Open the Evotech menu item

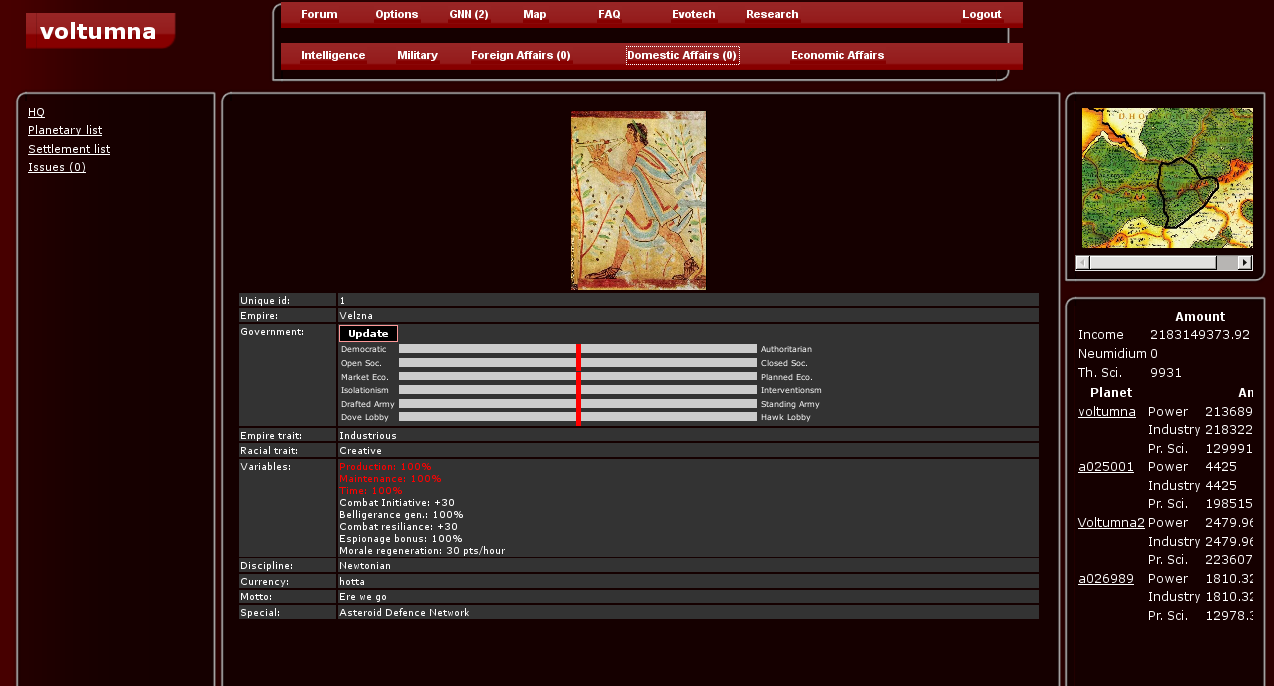point(693,14)
